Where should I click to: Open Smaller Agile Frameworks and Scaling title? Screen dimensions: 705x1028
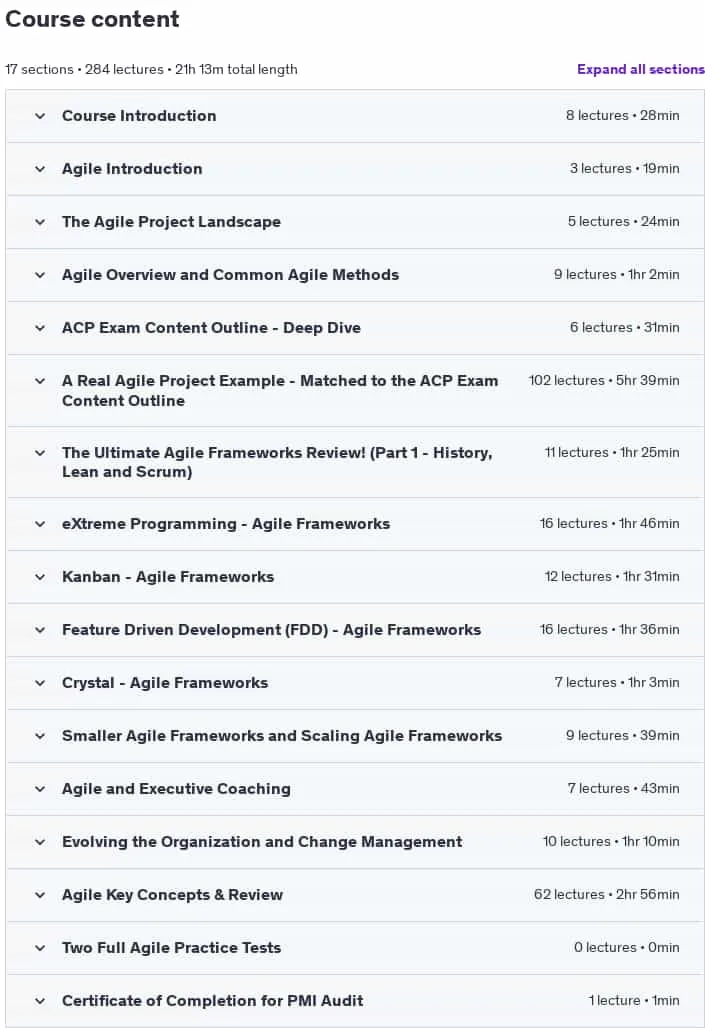pos(282,736)
